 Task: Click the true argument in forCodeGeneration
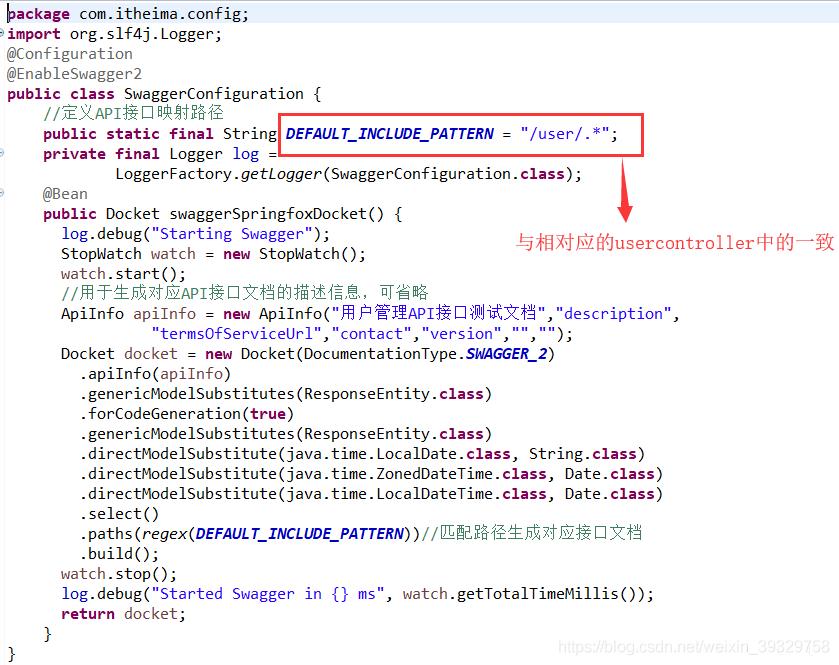pyautogui.click(x=268, y=414)
